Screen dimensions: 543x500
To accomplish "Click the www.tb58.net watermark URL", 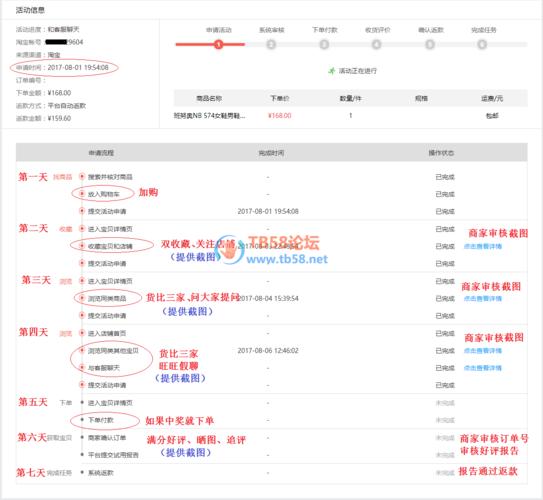I will [x=287, y=259].
